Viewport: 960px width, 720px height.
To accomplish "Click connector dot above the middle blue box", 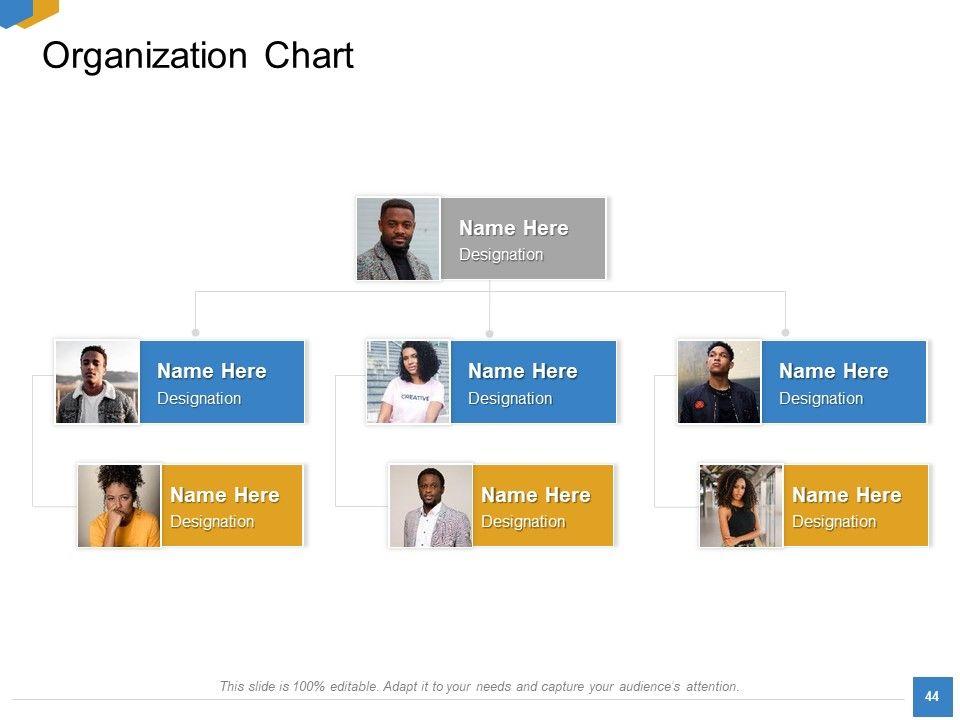I will 489,332.
